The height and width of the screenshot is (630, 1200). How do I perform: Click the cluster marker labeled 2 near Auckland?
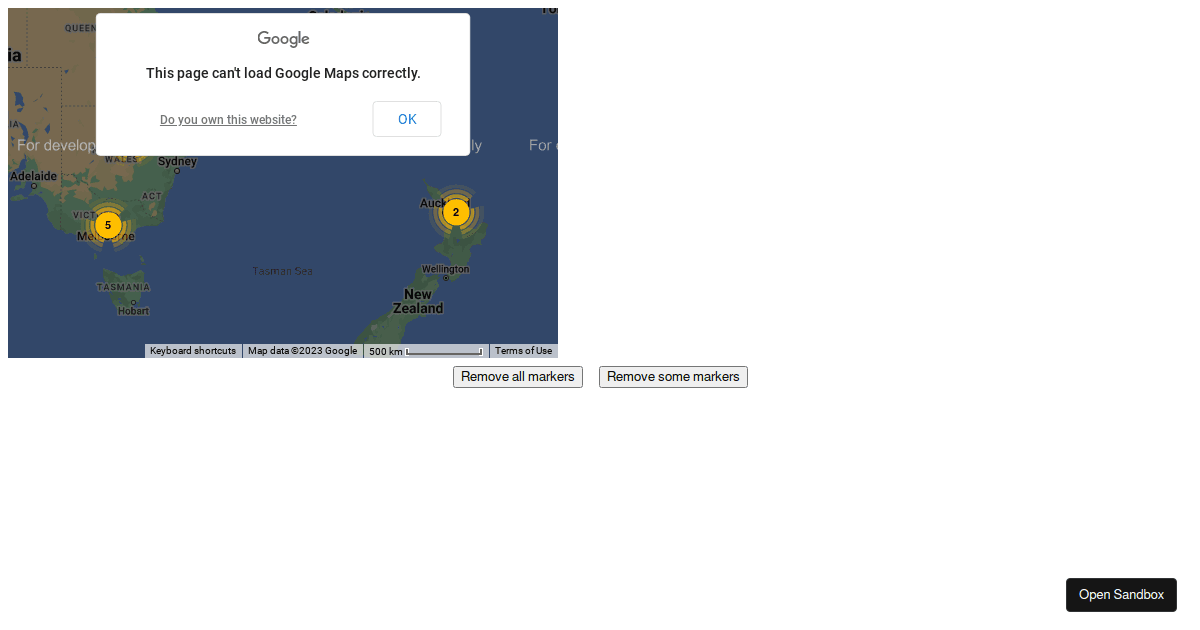click(455, 212)
